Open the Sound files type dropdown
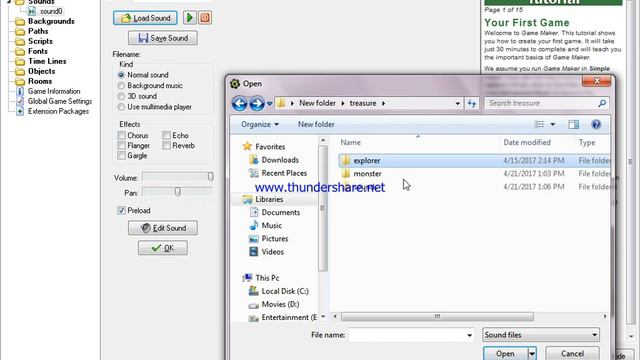This screenshot has height=360, width=640. click(x=541, y=335)
